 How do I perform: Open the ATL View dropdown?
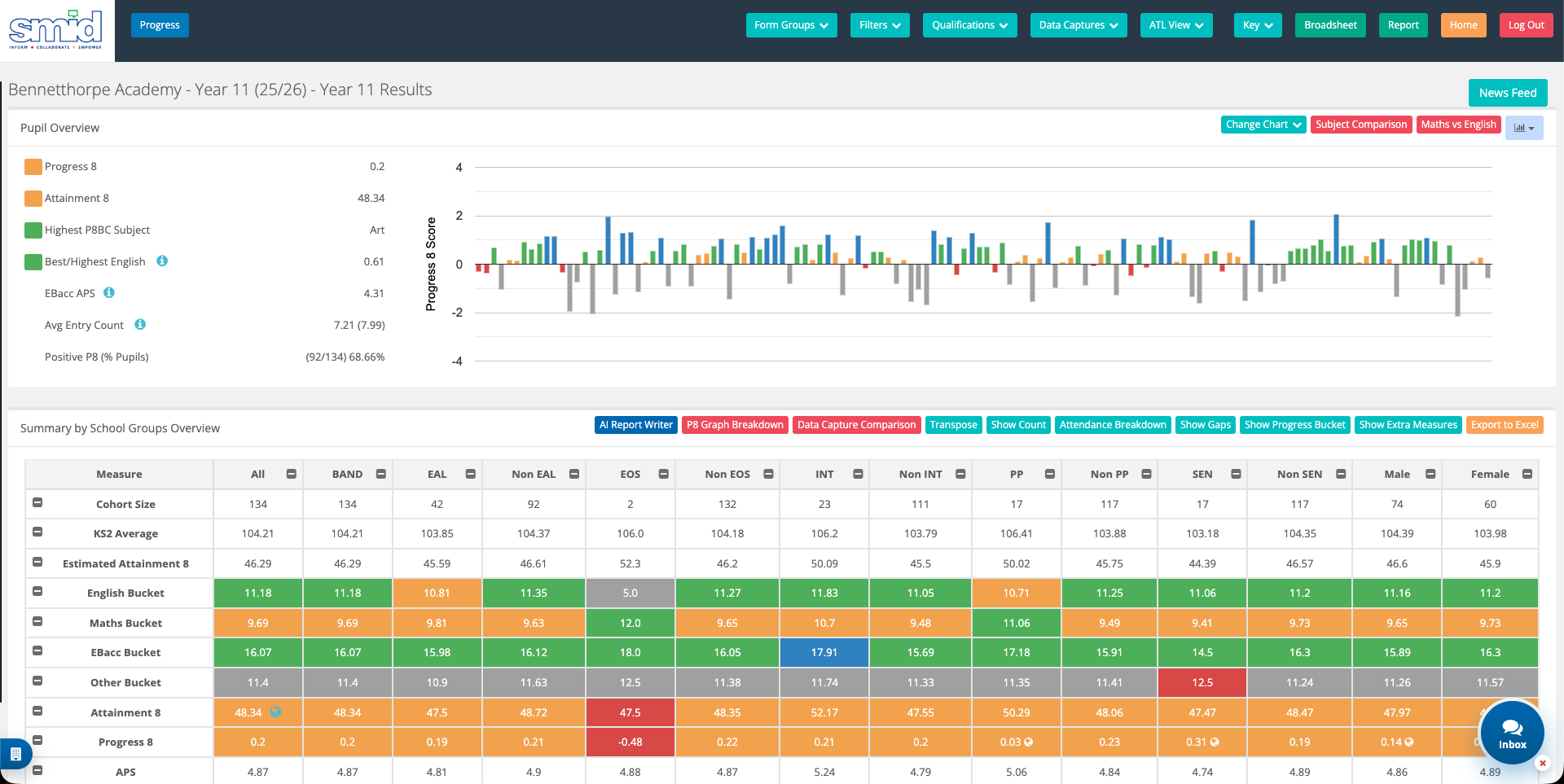tap(1176, 25)
